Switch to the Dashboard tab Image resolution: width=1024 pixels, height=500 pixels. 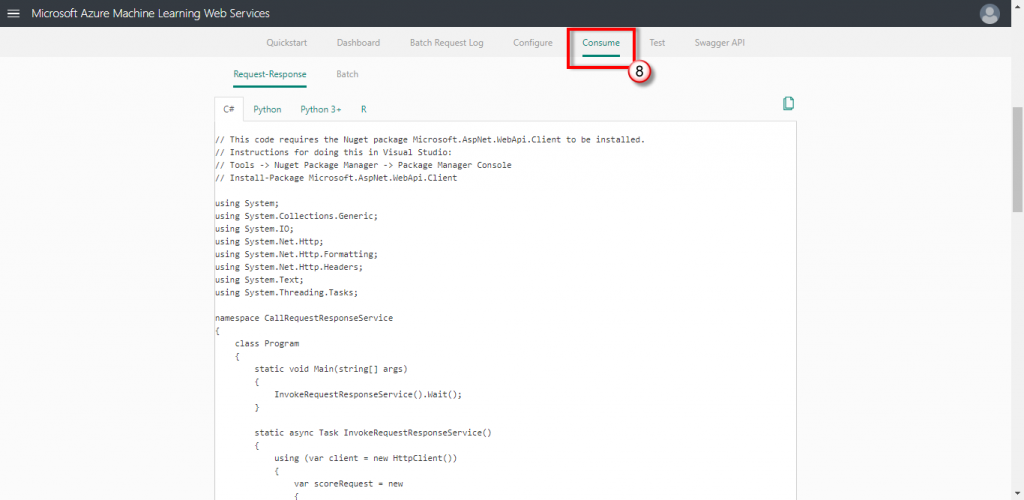point(359,43)
